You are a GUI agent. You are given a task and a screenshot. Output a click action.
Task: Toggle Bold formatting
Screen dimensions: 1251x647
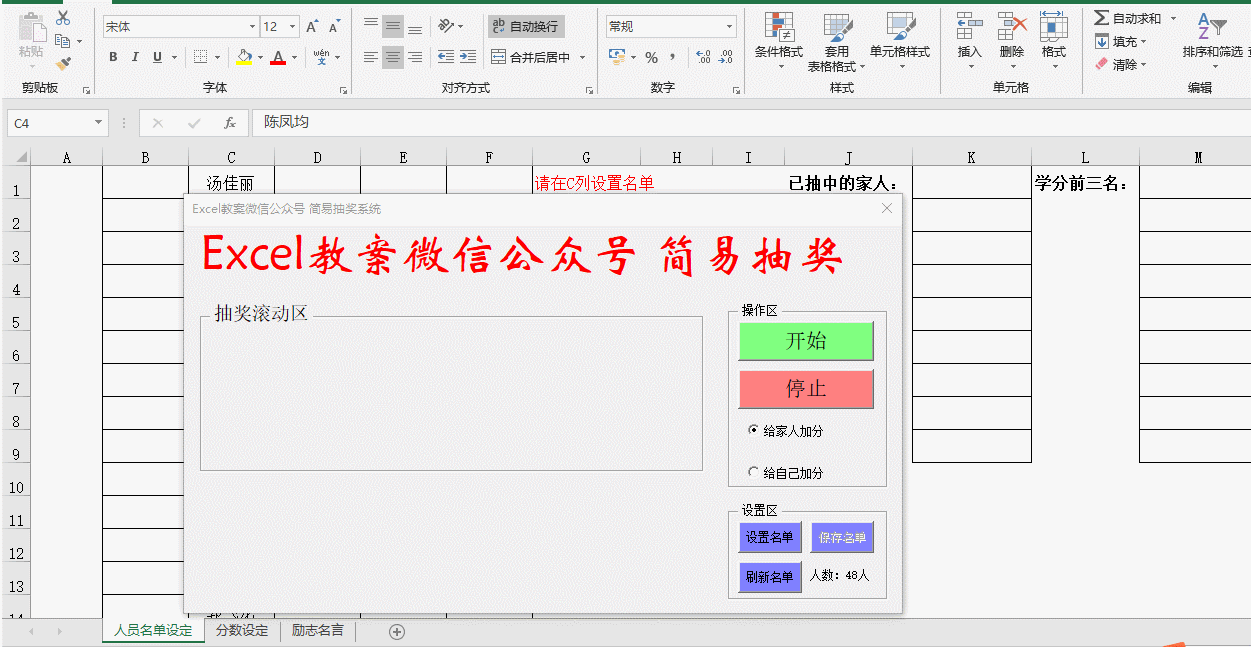[113, 57]
